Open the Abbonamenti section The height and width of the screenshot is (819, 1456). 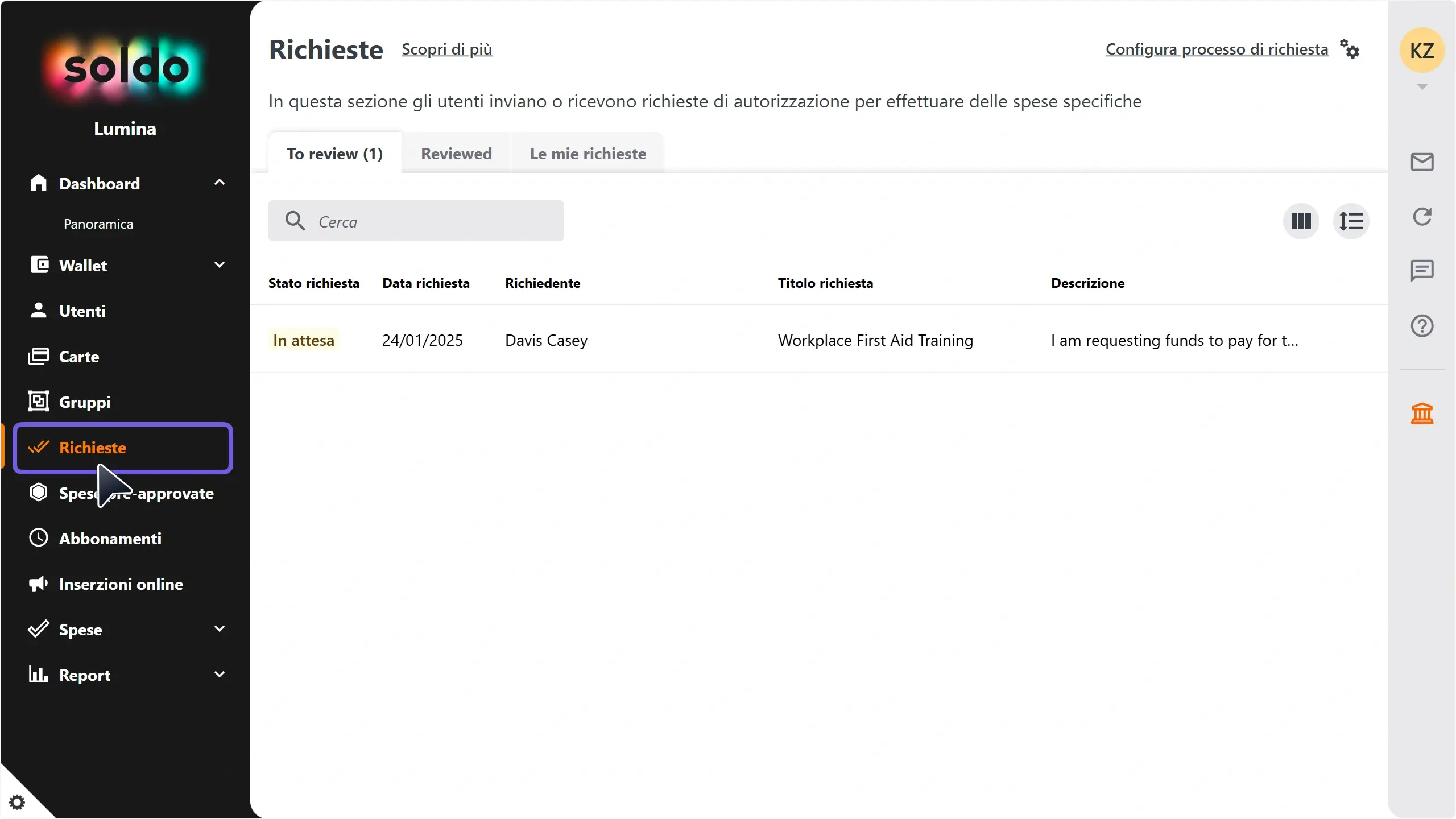pos(110,539)
